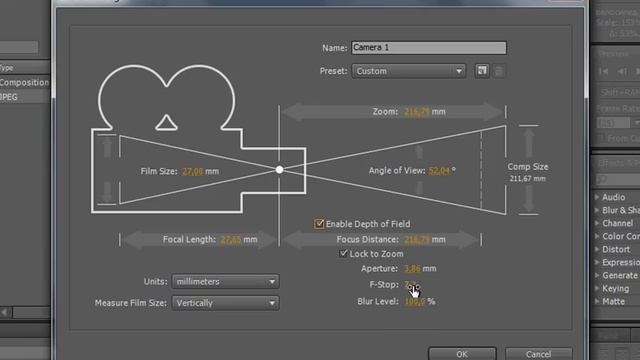
Task: Click the Zoom value in mm
Action: [416, 111]
